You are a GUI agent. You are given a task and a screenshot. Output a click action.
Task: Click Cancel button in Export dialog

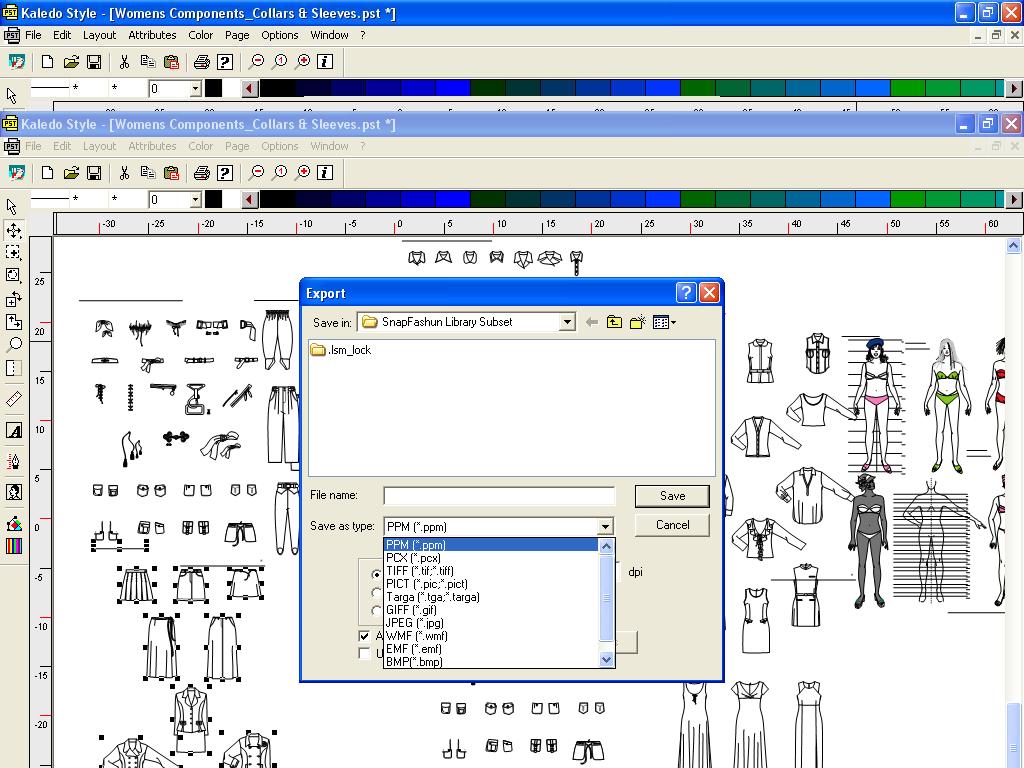click(x=672, y=525)
